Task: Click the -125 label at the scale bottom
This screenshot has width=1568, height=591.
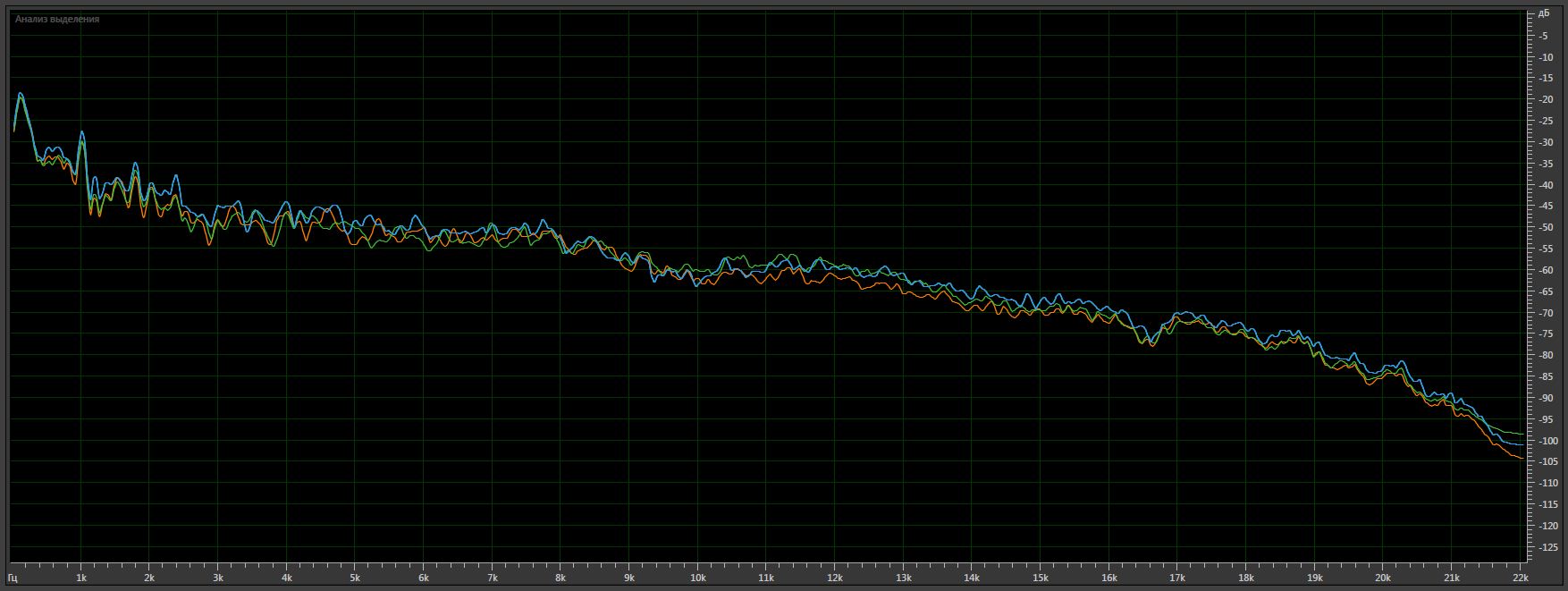Action: pos(1544,547)
